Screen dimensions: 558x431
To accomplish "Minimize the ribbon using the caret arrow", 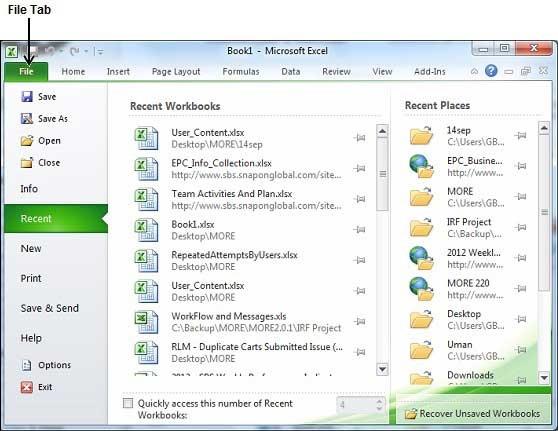I will [x=474, y=71].
